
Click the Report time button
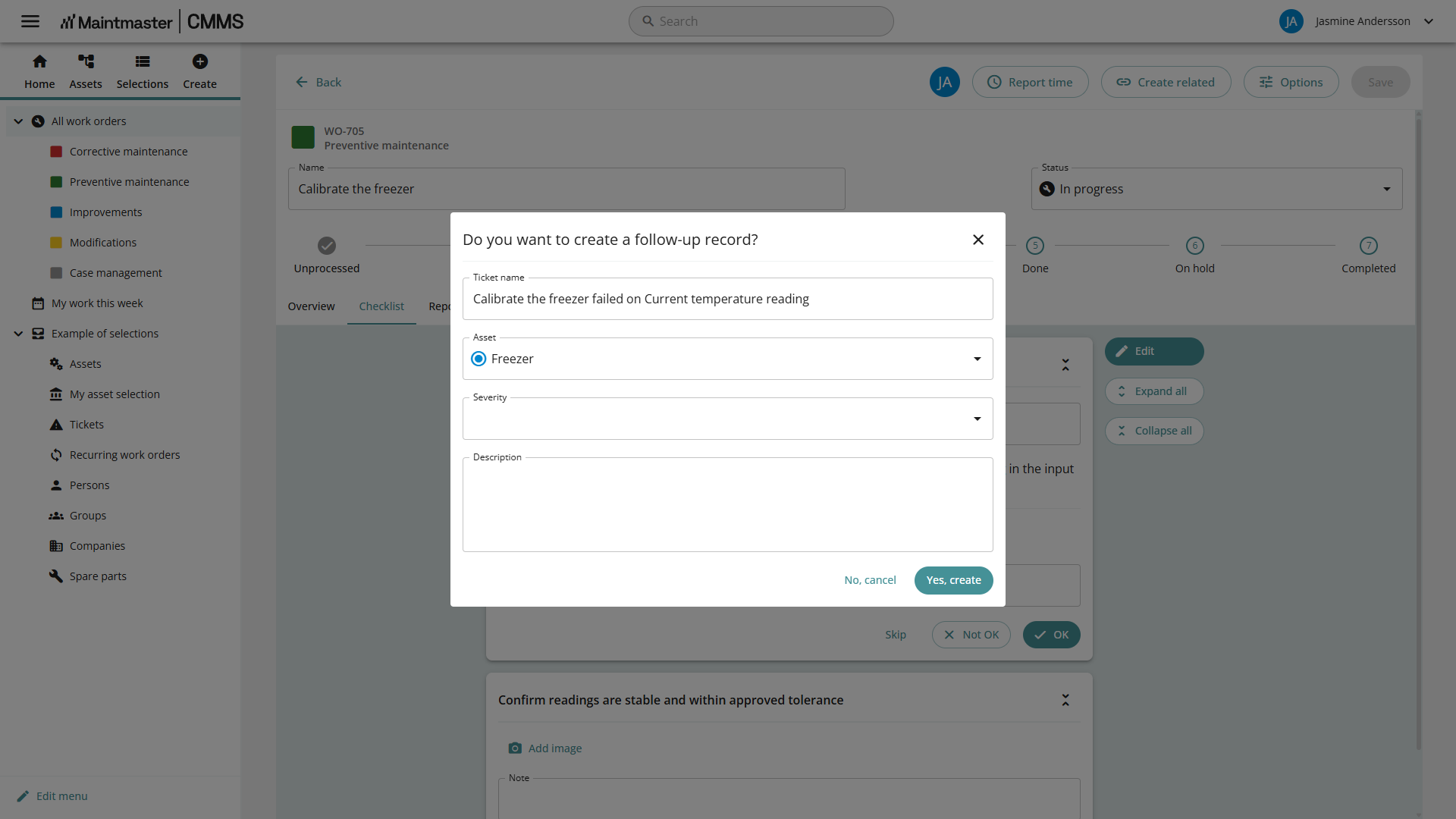[x=1030, y=82]
